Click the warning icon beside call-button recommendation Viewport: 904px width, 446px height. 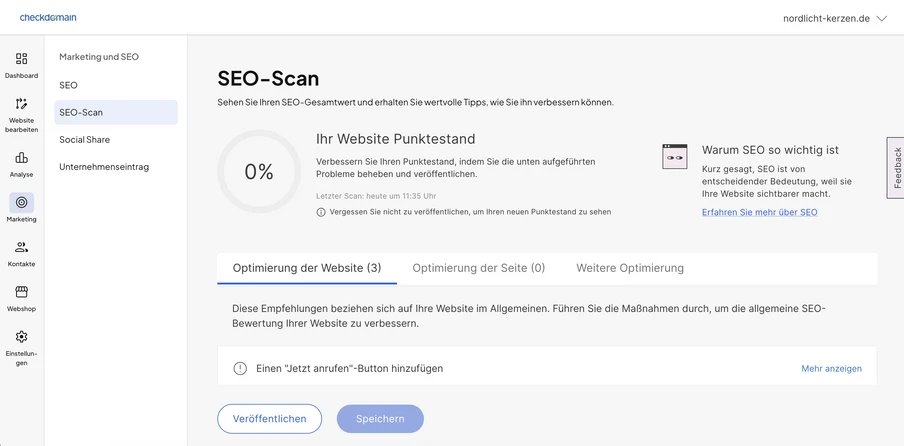[240, 368]
